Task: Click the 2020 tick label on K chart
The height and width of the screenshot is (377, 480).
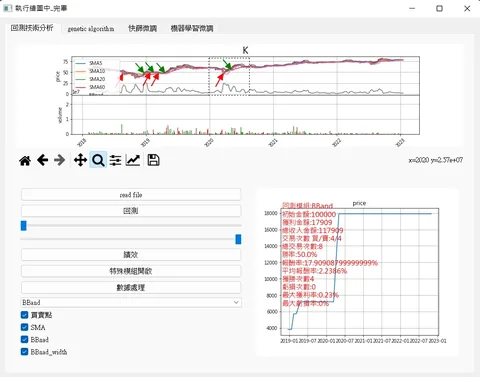Action: pyautogui.click(x=209, y=143)
